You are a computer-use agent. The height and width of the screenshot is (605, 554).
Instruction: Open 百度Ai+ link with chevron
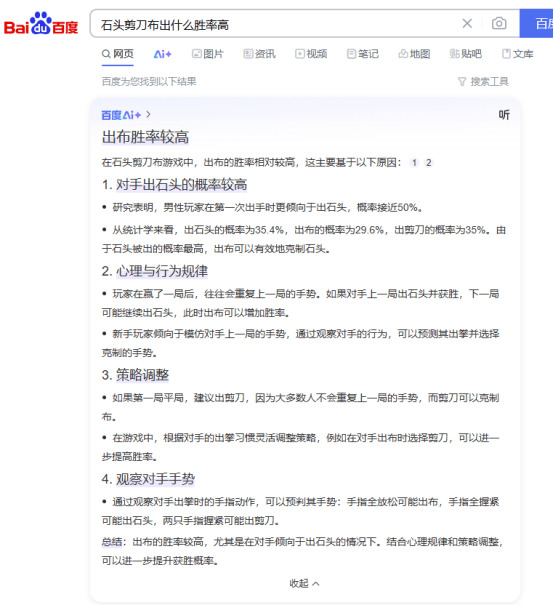click(126, 115)
